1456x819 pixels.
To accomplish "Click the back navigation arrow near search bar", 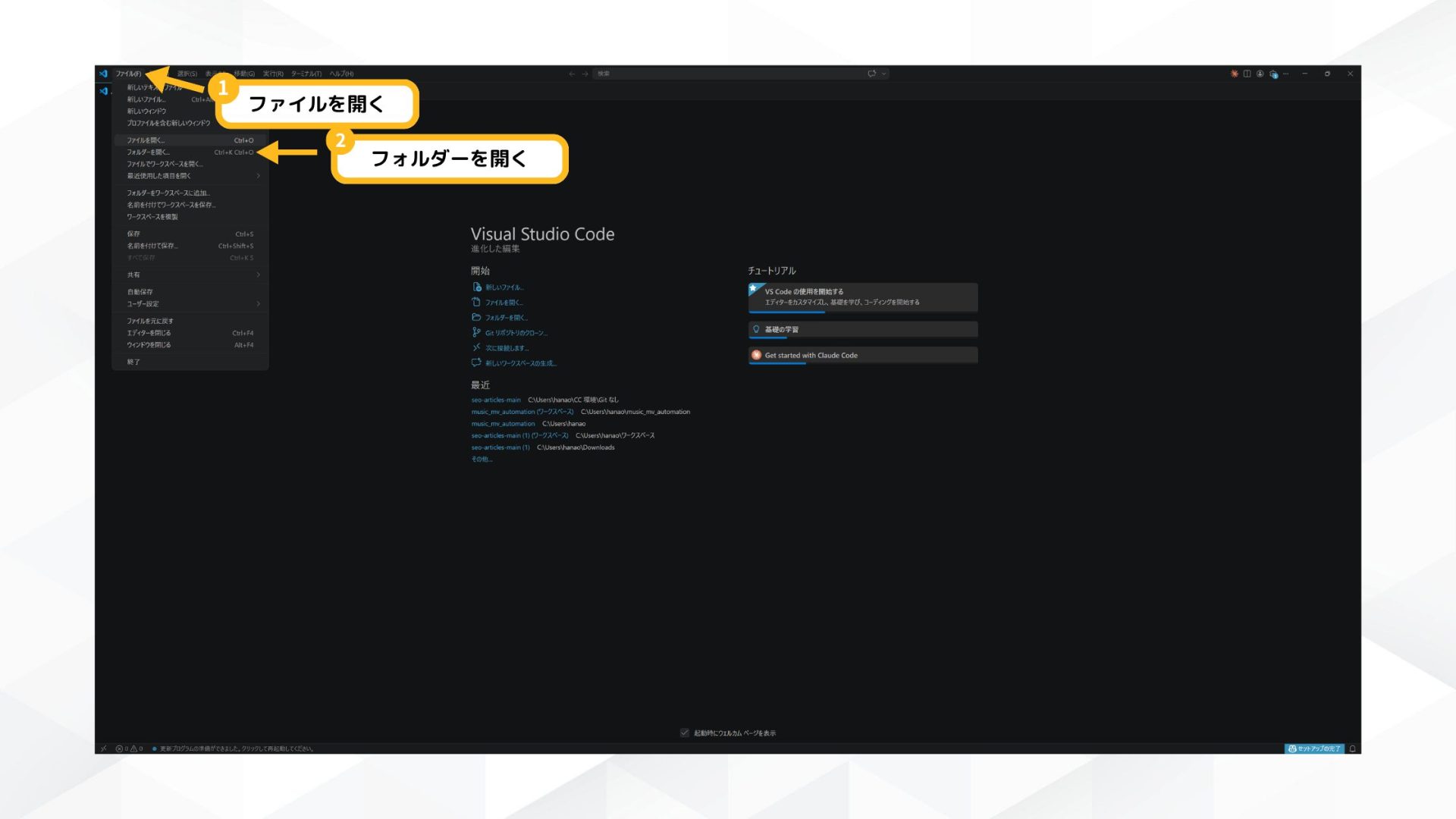I will coord(572,74).
